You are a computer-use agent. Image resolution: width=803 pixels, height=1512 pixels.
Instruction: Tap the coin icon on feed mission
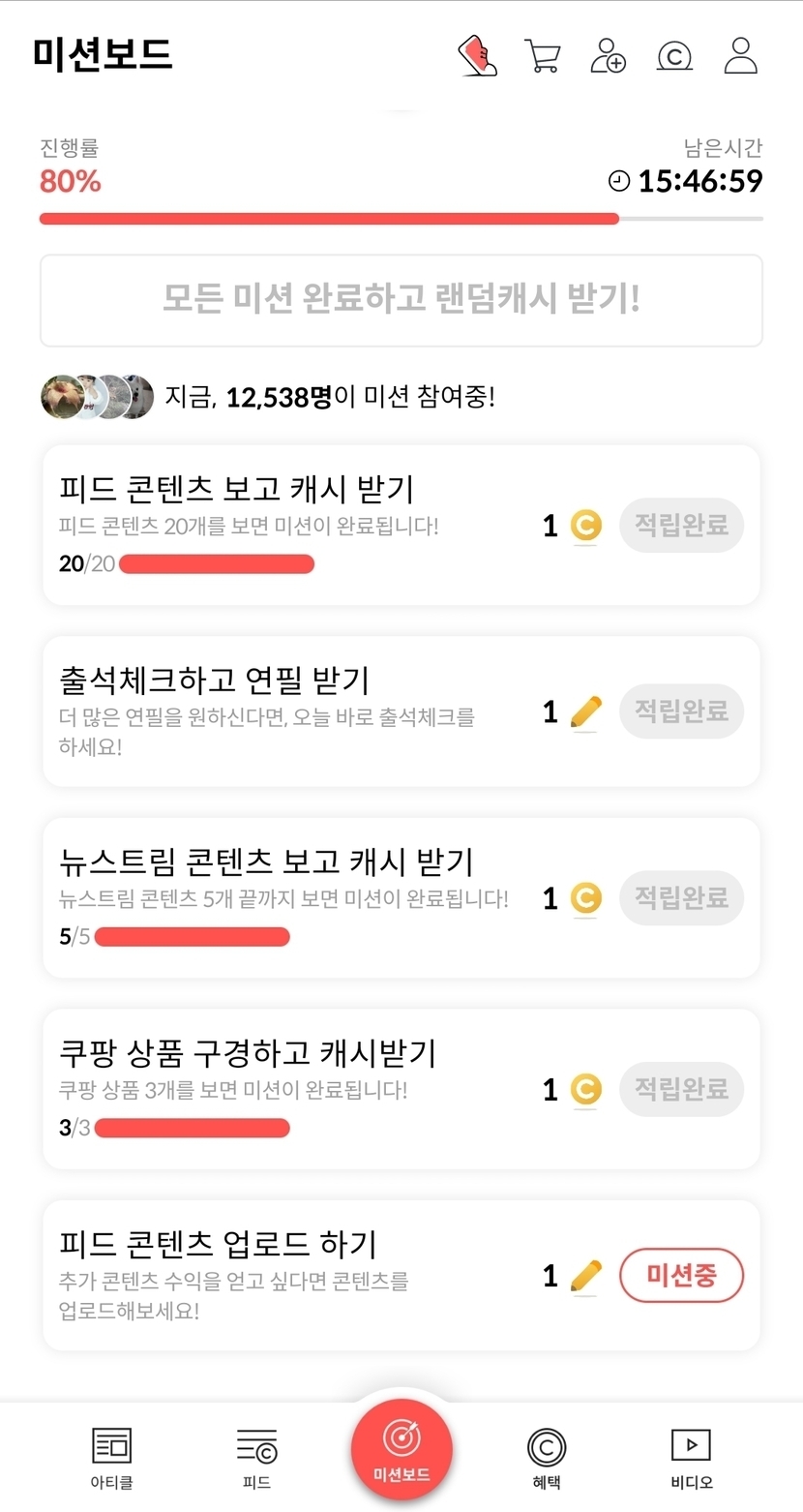click(584, 526)
